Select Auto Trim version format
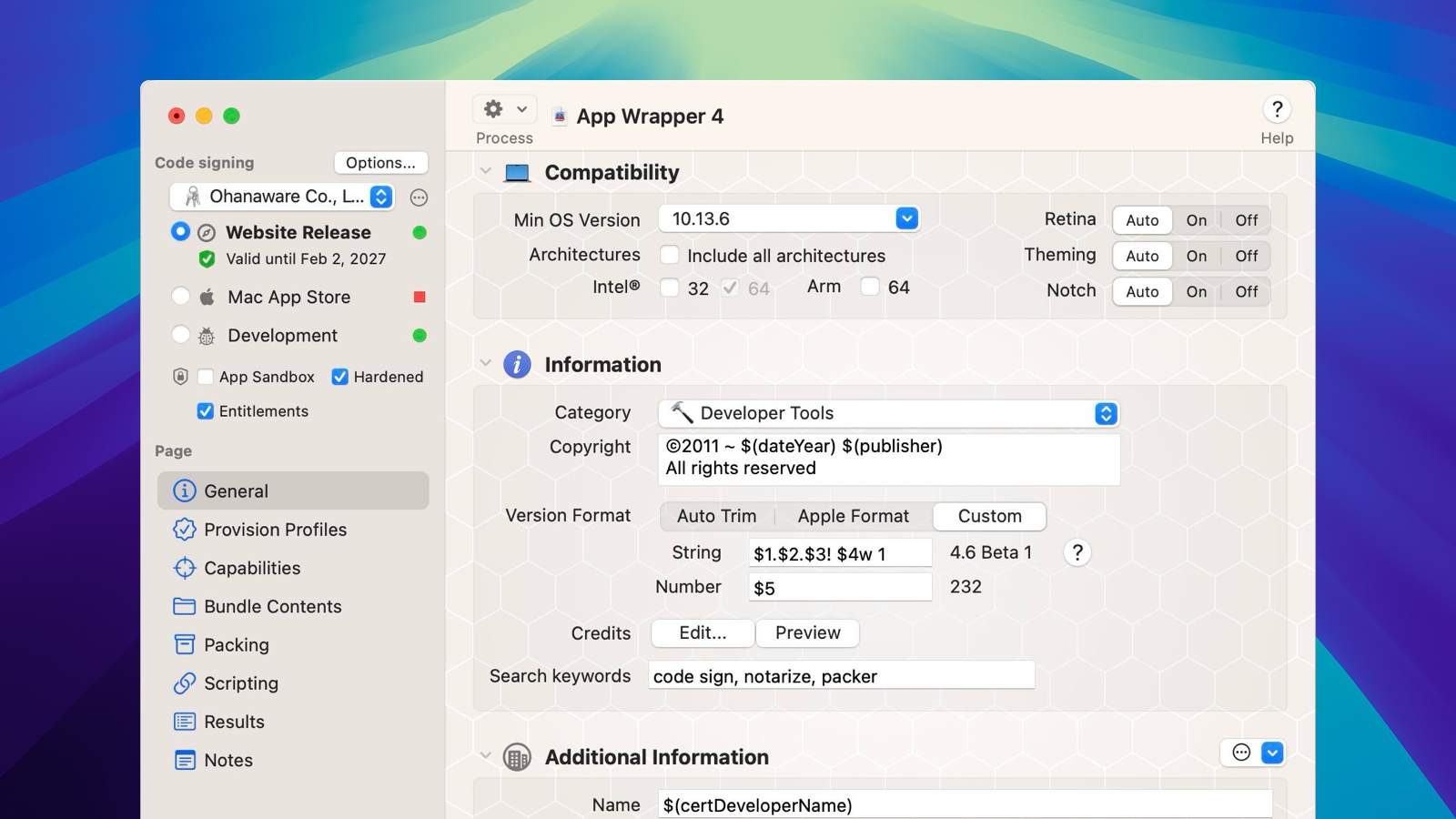The height and width of the screenshot is (819, 1456). (716, 516)
